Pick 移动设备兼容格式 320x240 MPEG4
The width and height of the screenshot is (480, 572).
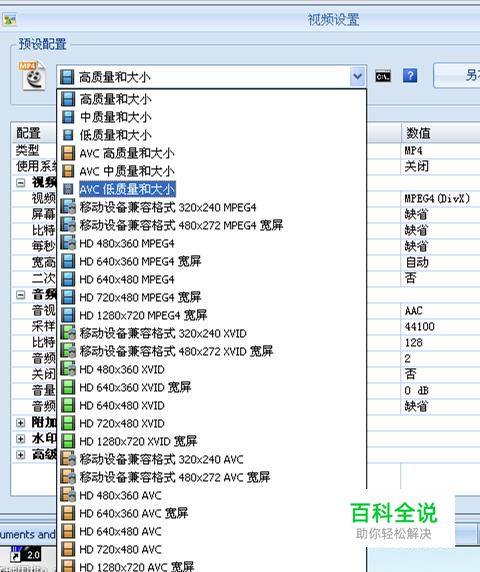pos(212,207)
